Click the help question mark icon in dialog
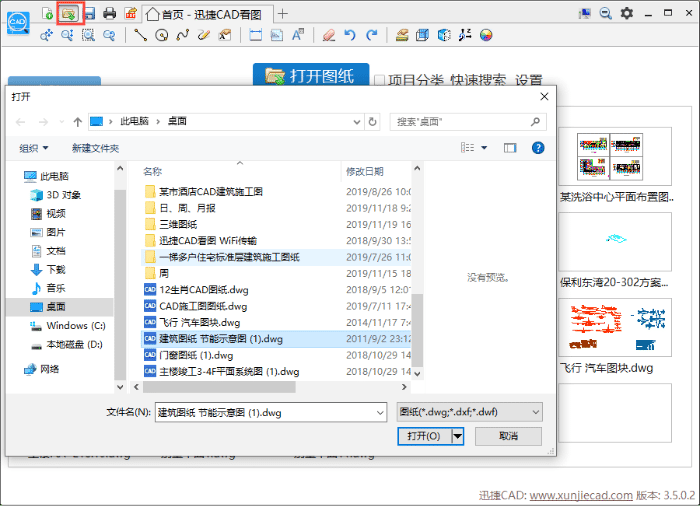Screen dimensions: 700x506 538,148
